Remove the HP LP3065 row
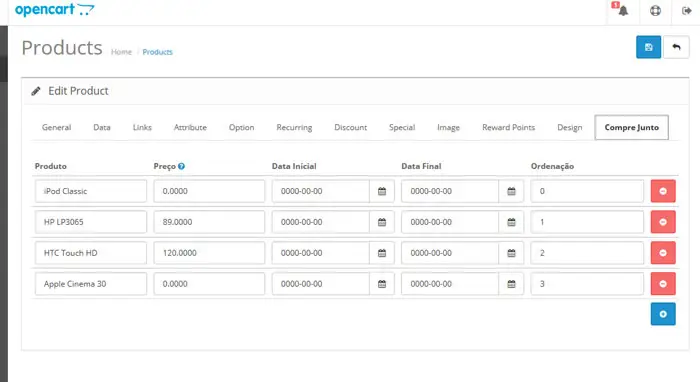700x382 pixels. tap(663, 222)
